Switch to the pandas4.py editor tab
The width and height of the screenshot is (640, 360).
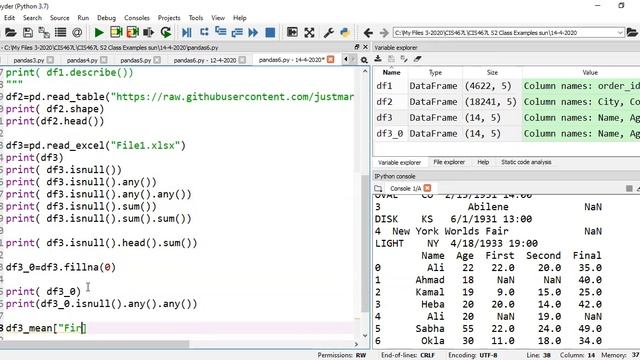click(82, 60)
